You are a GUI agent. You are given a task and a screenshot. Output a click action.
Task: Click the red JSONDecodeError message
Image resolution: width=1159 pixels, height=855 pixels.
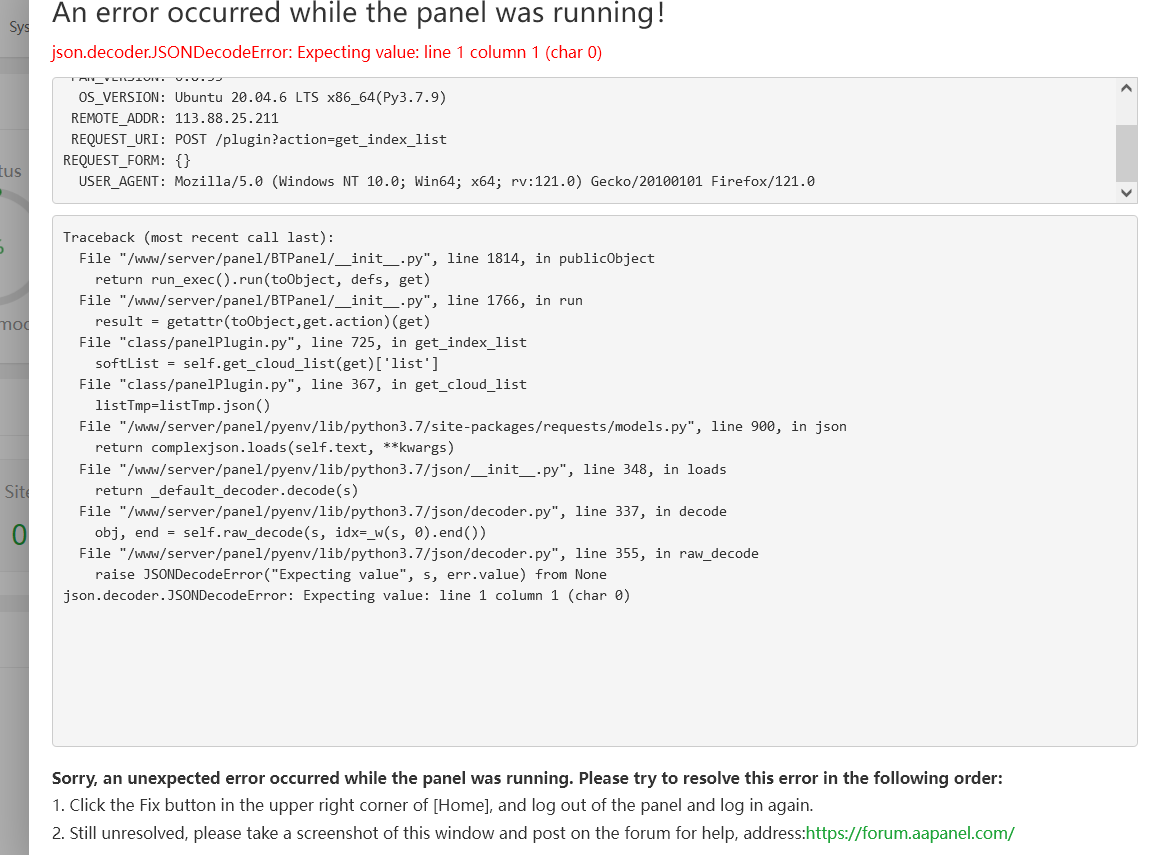[x=327, y=52]
